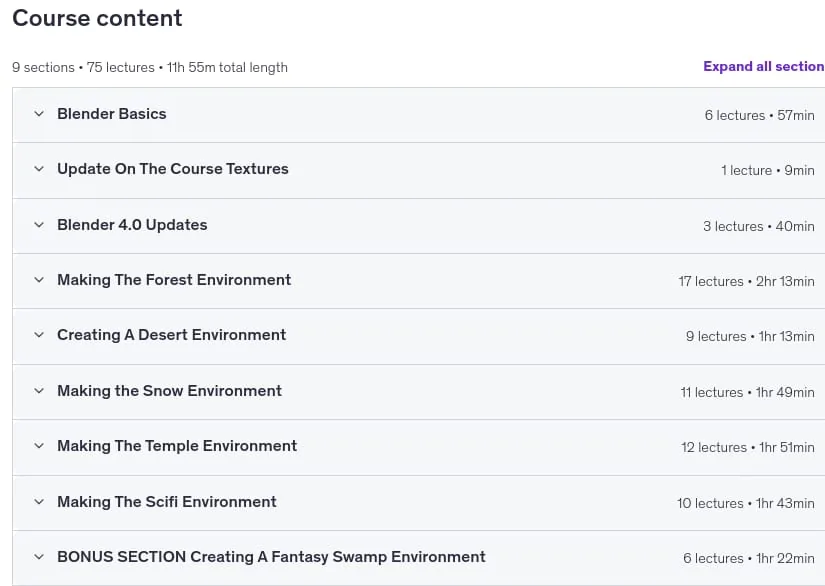
Task: Expand Making the Snow Environment chevron
Action: [39, 391]
